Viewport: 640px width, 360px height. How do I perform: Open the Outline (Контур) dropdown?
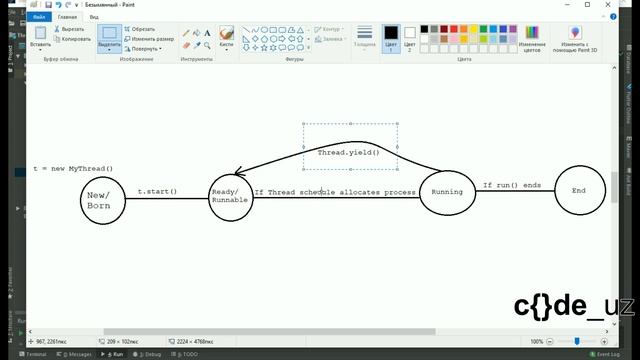click(329, 29)
